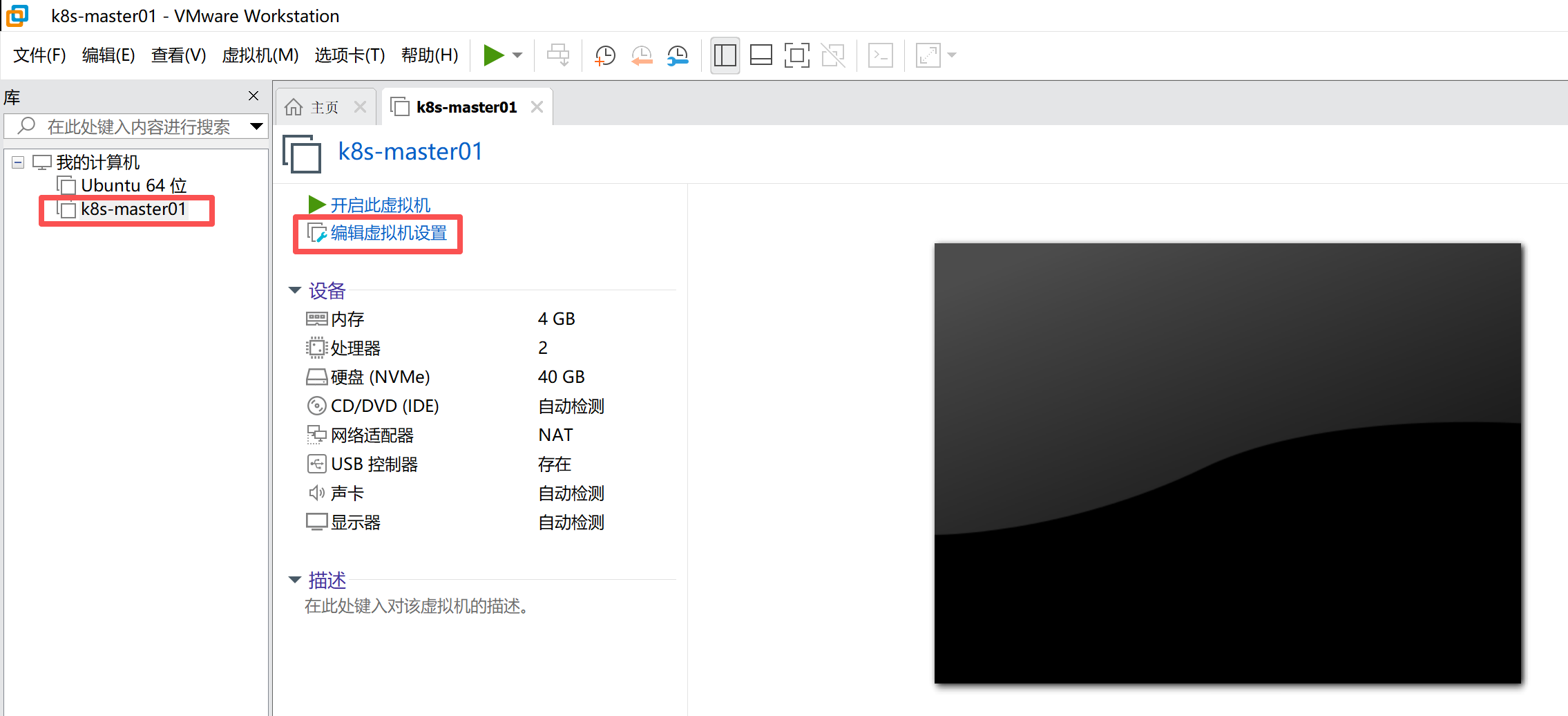The image size is (1568, 716).
Task: Open the 查看(V) menu
Action: (x=178, y=55)
